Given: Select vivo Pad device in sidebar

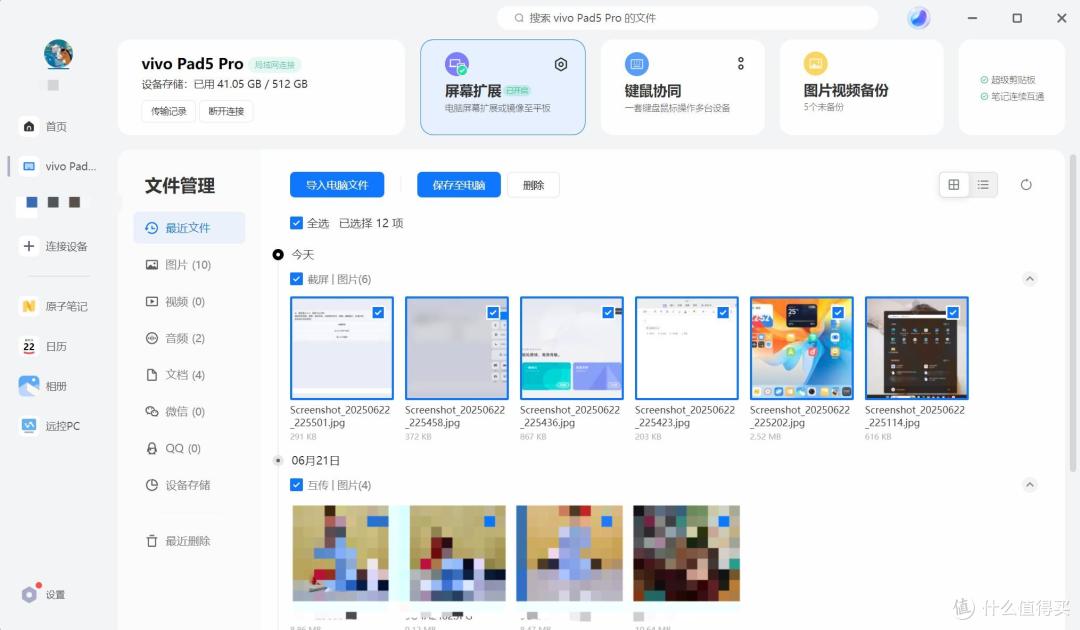Looking at the screenshot, I should [x=59, y=166].
